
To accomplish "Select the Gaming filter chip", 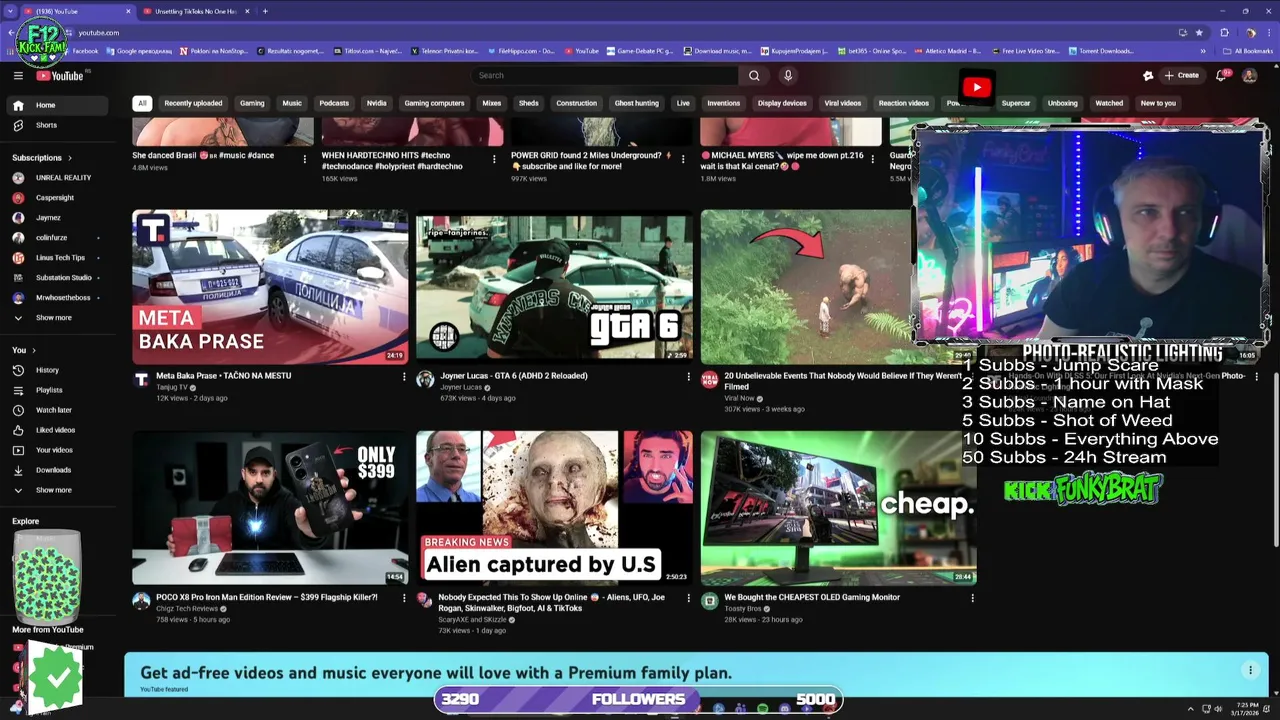I will (x=252, y=103).
